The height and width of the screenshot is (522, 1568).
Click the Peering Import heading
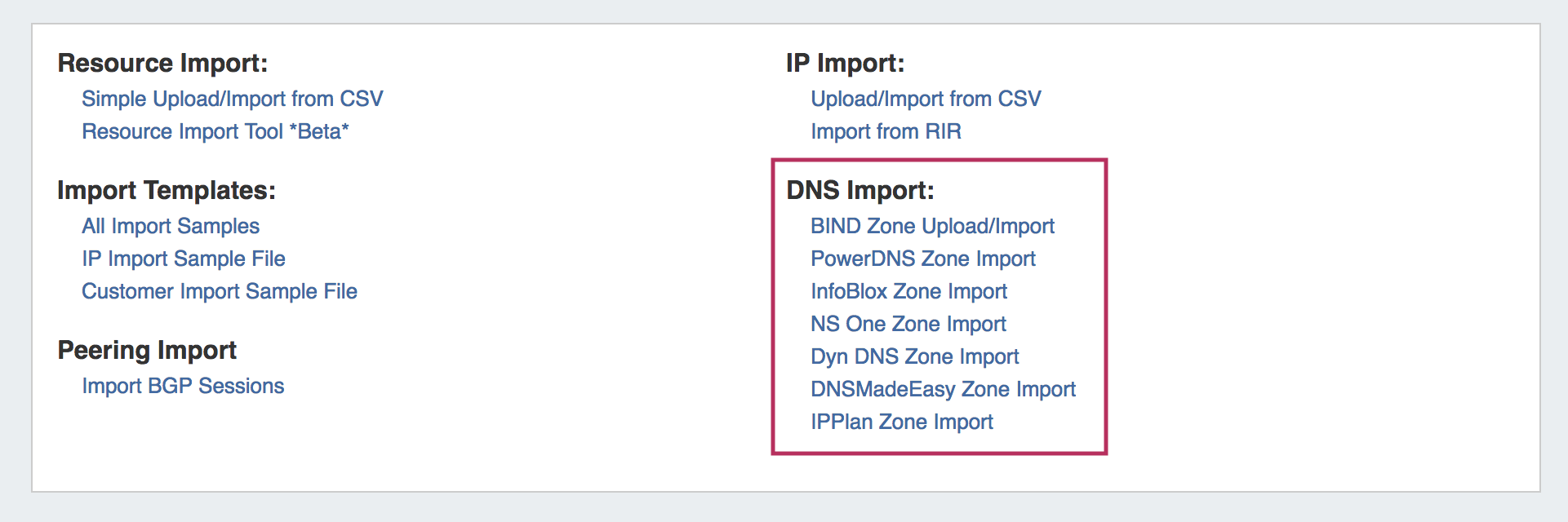[x=147, y=350]
